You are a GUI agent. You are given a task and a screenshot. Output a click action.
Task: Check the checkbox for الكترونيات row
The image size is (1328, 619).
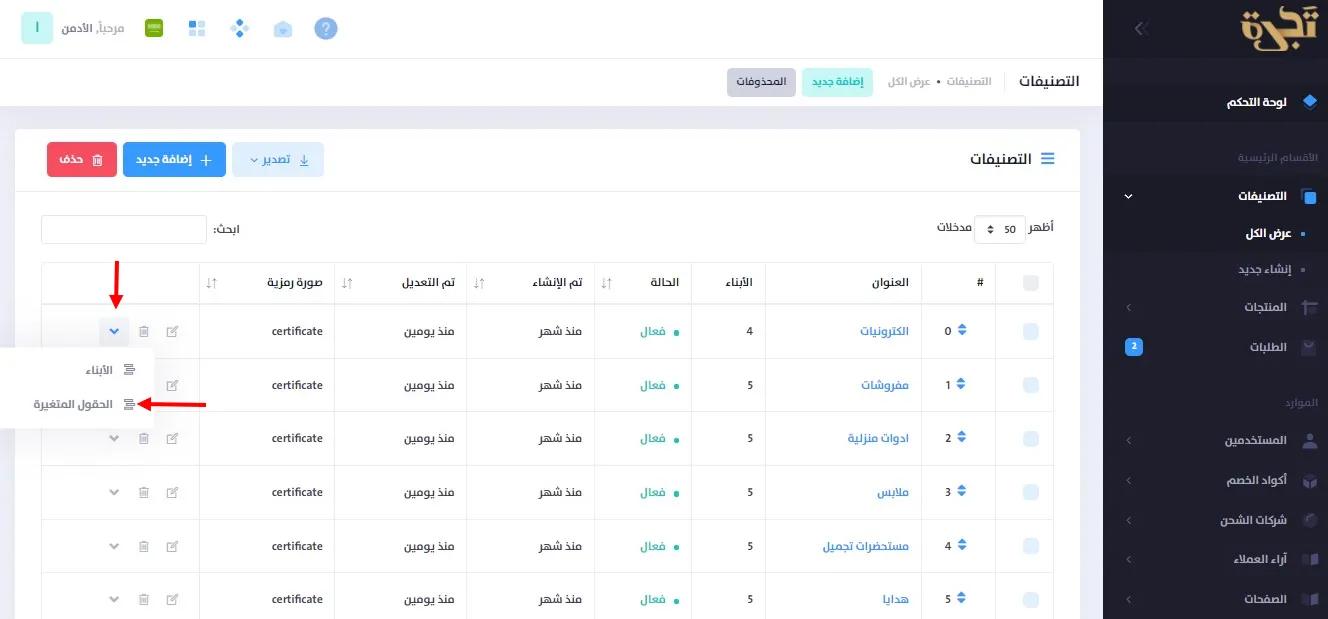[x=1031, y=331]
